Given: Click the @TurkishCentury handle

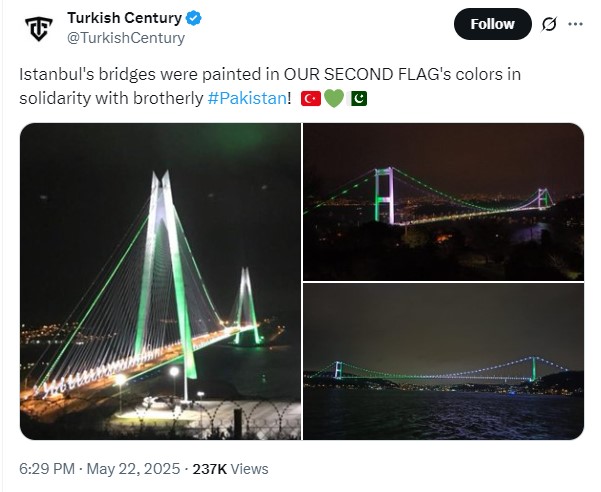Looking at the screenshot, I should pyautogui.click(x=126, y=38).
